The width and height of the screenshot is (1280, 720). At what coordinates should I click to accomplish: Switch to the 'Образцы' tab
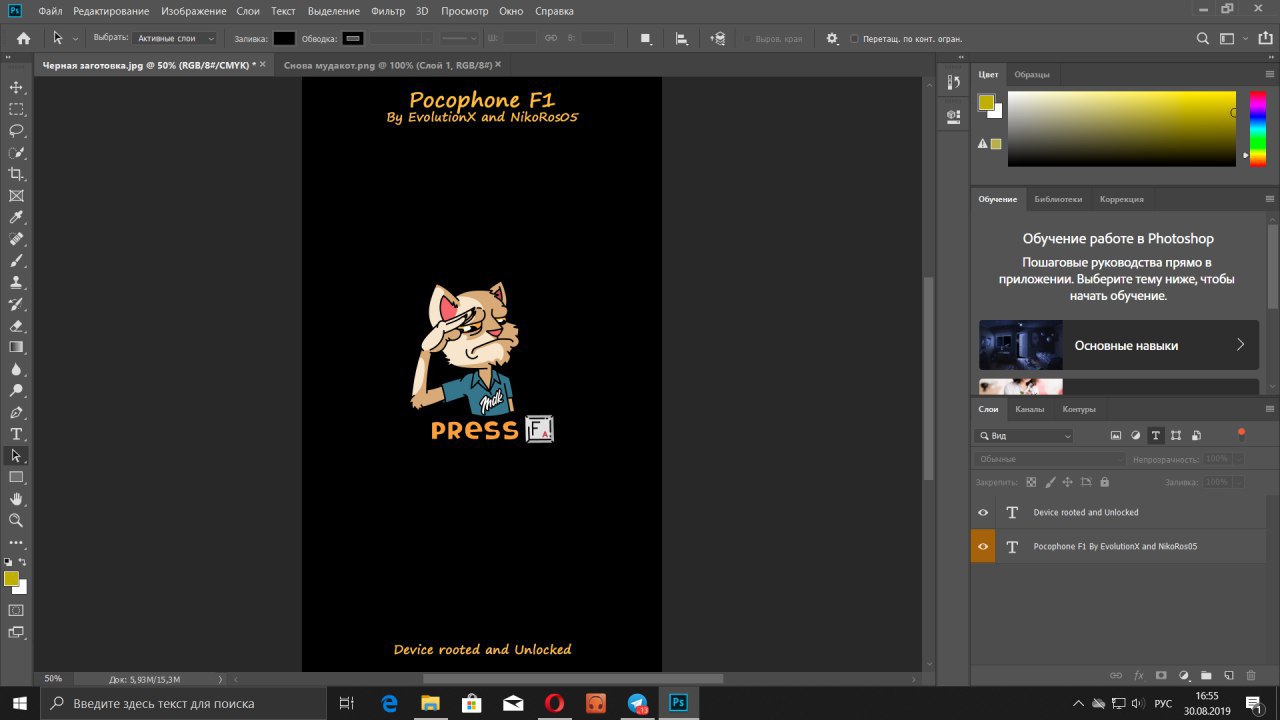pos(1032,75)
